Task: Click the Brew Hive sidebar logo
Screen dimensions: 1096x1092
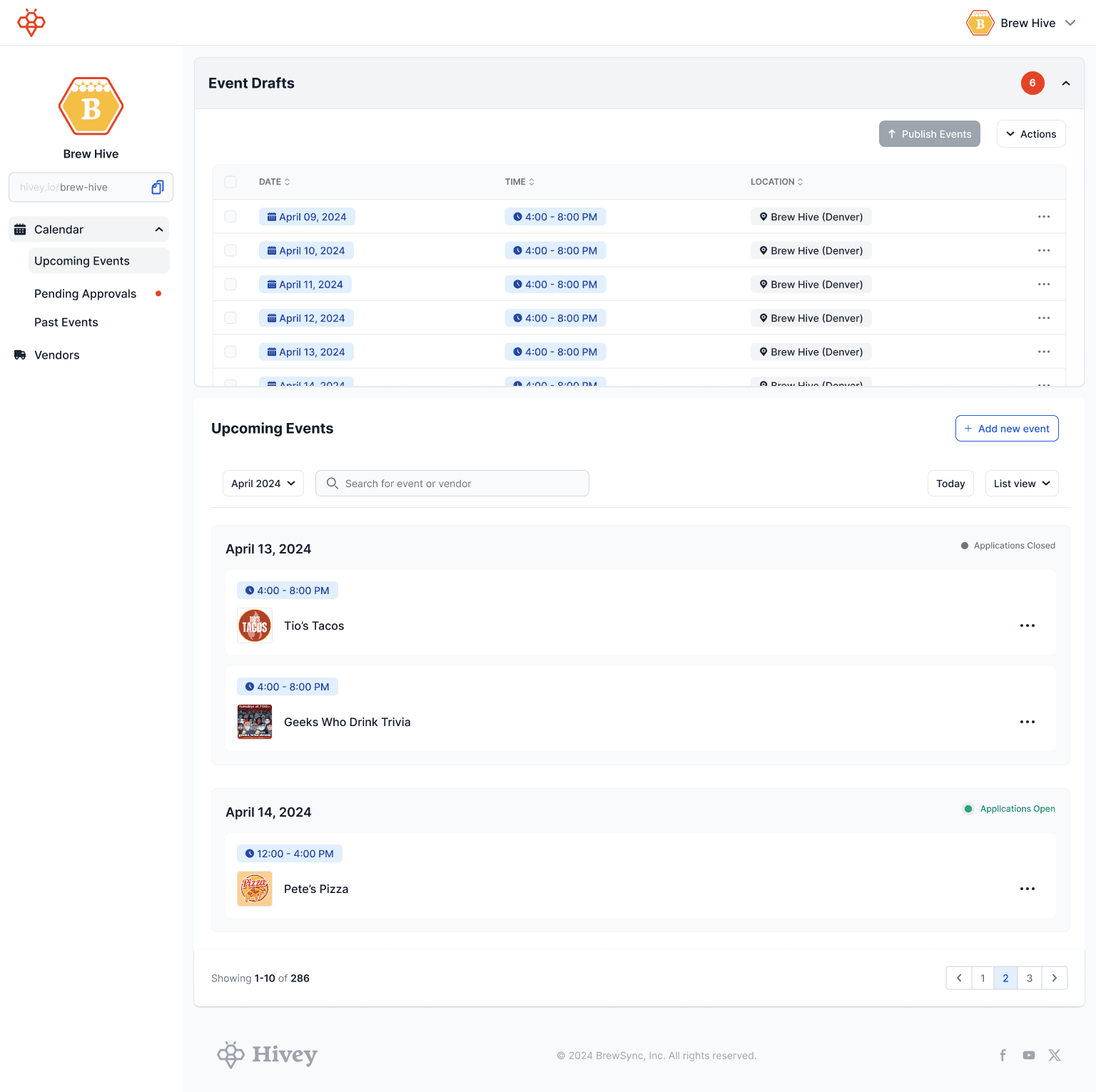Action: pos(91,106)
